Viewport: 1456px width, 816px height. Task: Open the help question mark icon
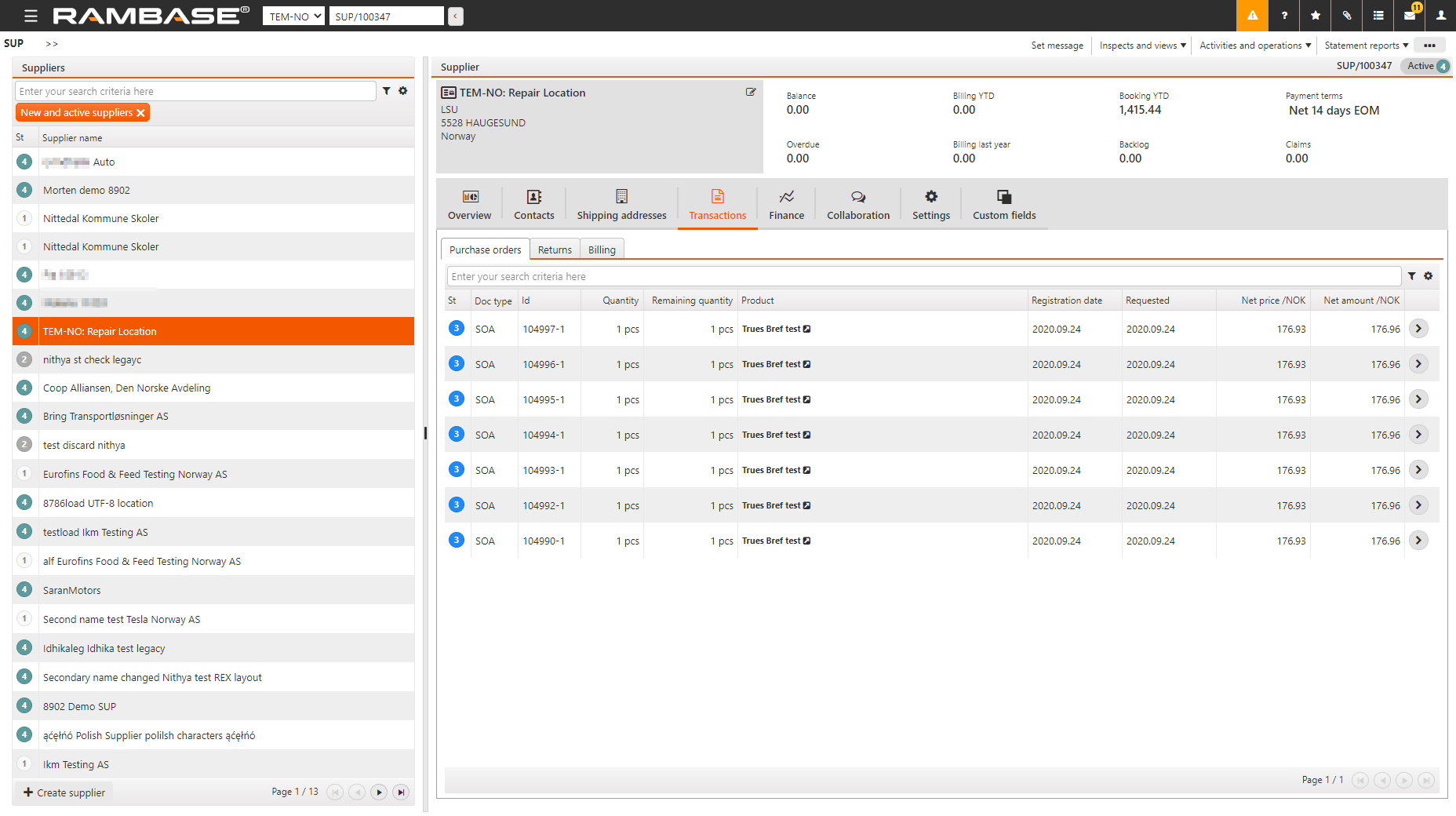click(x=1284, y=16)
